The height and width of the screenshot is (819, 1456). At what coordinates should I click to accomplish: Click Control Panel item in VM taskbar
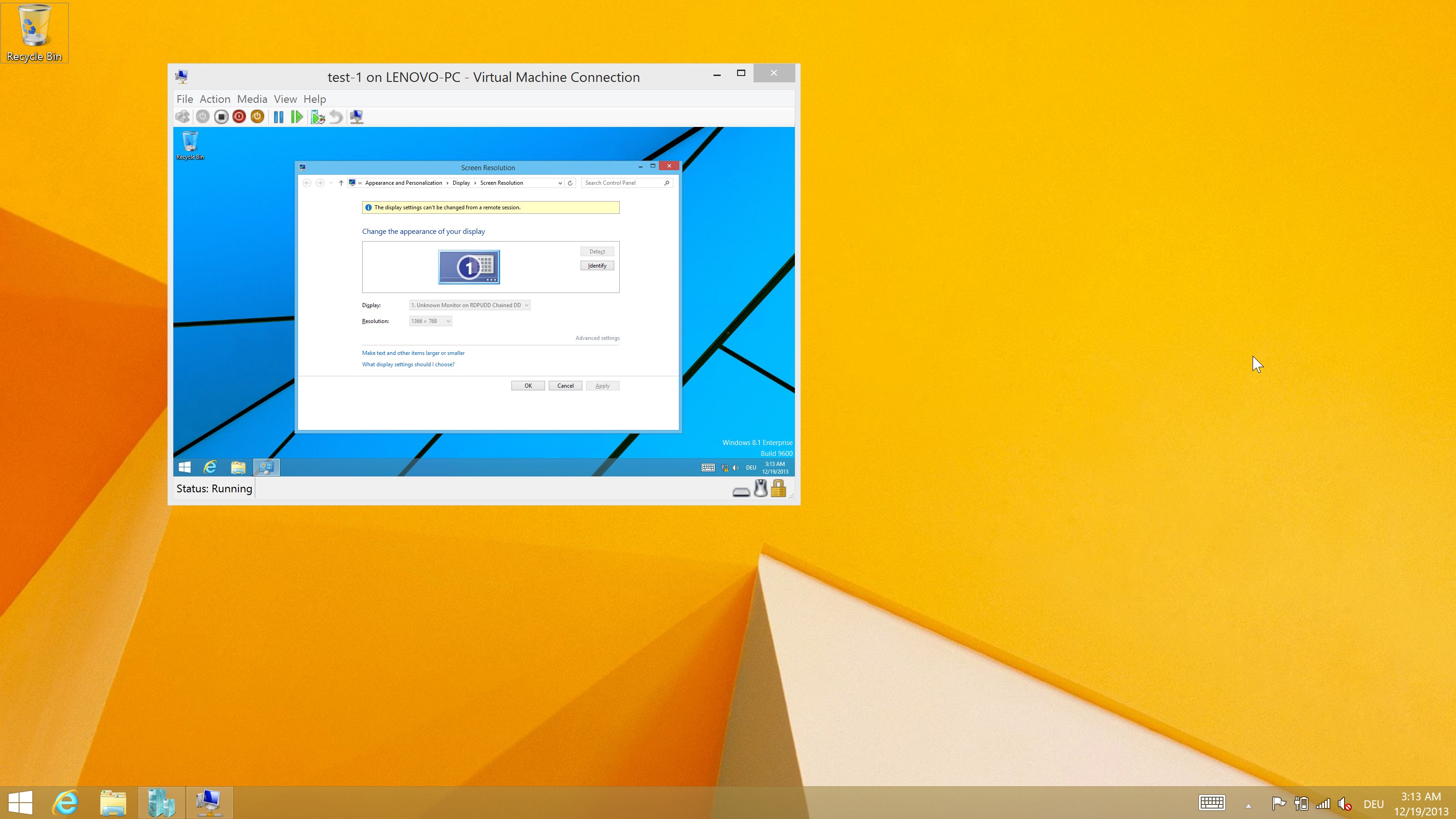(x=266, y=467)
